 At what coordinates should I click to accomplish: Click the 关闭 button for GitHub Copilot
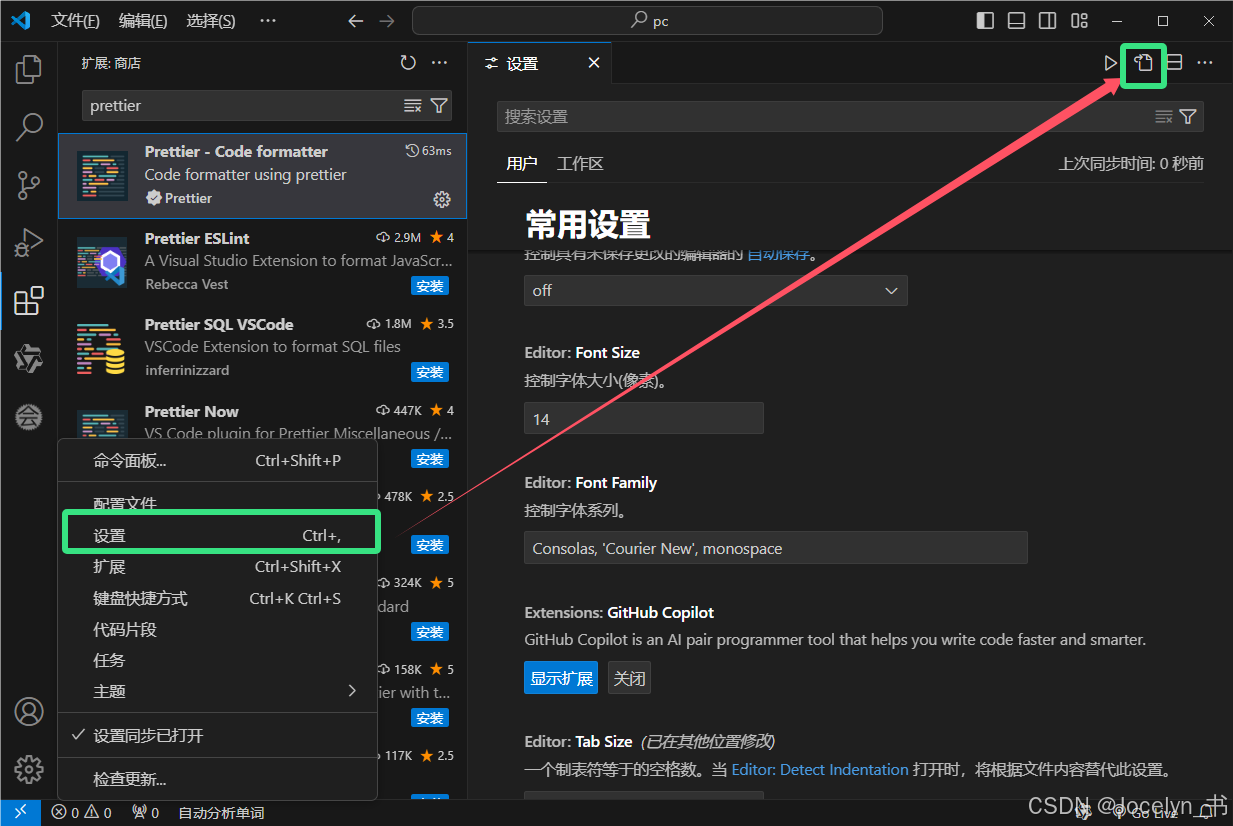(630, 678)
